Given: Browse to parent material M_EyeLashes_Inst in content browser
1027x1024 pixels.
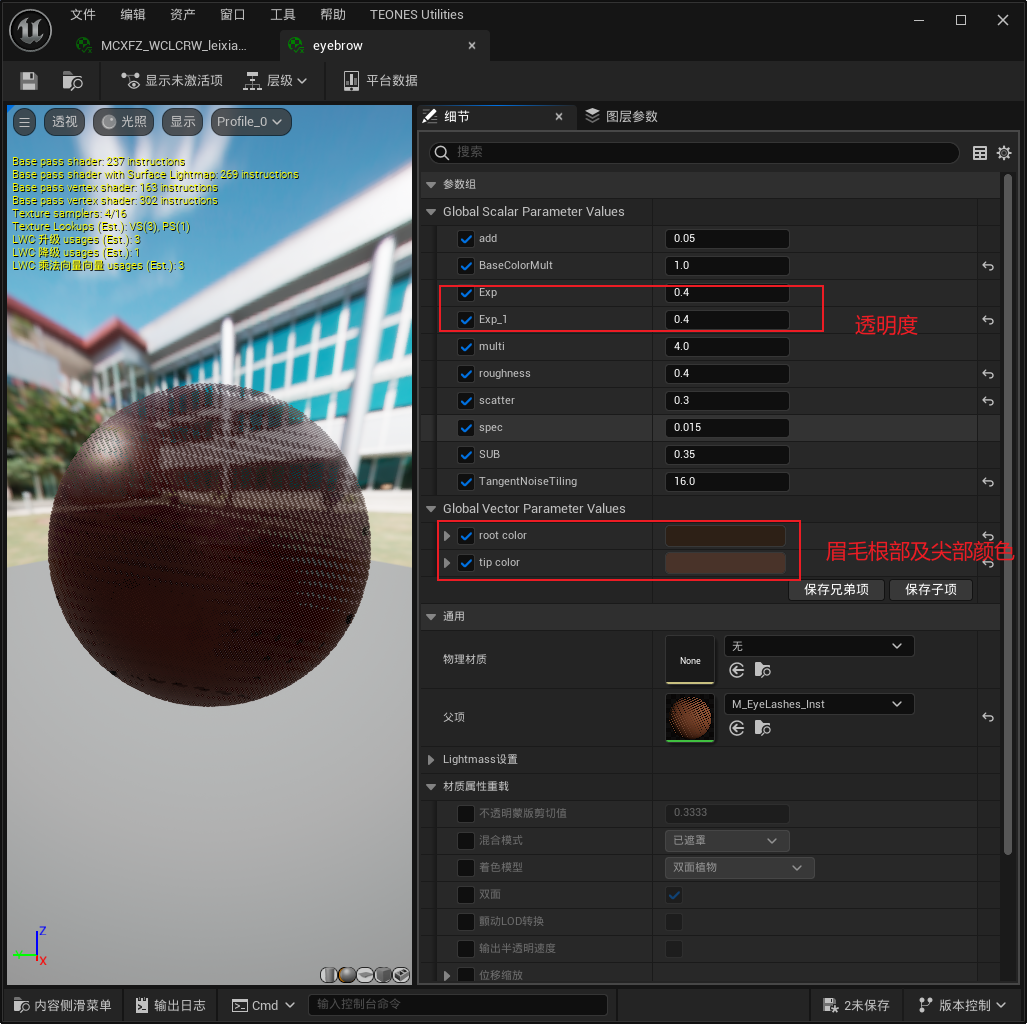Looking at the screenshot, I should 763,728.
